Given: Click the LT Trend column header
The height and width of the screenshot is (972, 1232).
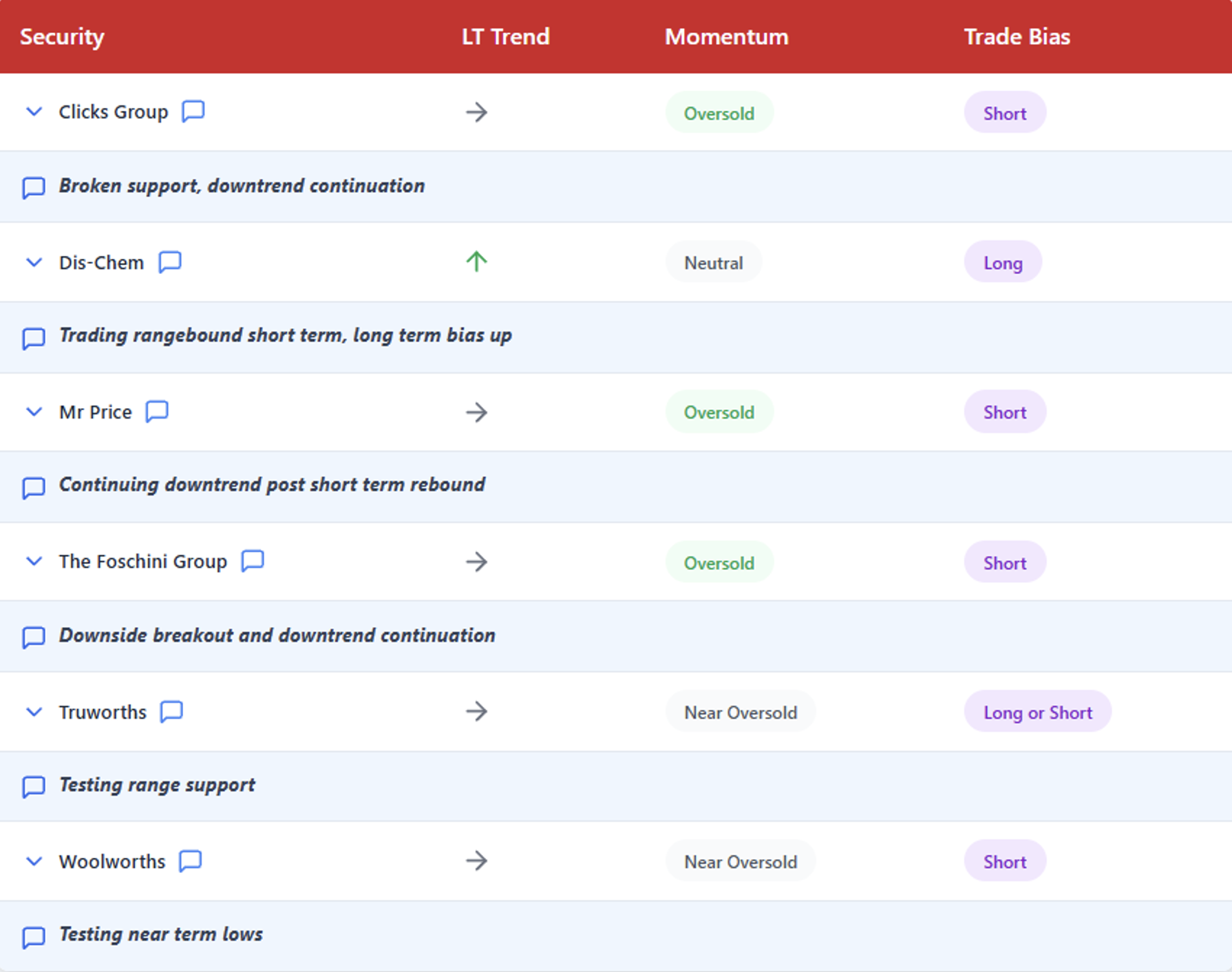Looking at the screenshot, I should [x=506, y=36].
